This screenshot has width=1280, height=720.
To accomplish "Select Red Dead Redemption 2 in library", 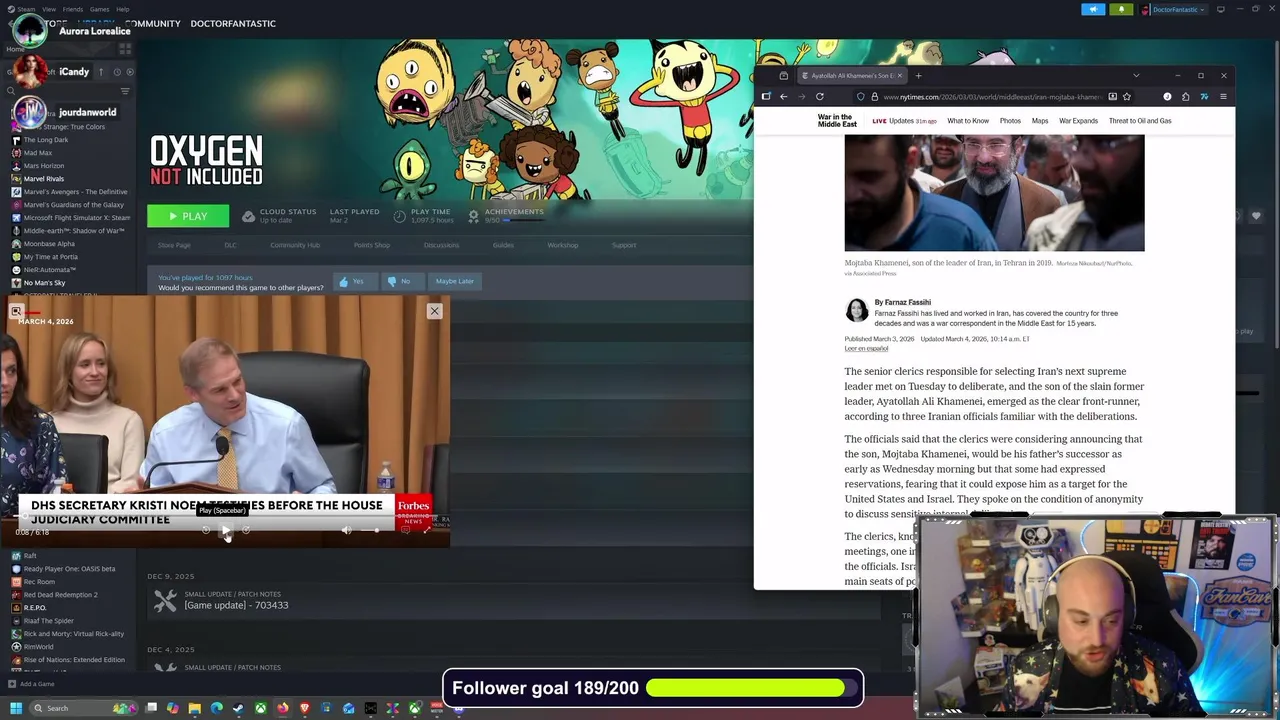I will pos(60,595).
